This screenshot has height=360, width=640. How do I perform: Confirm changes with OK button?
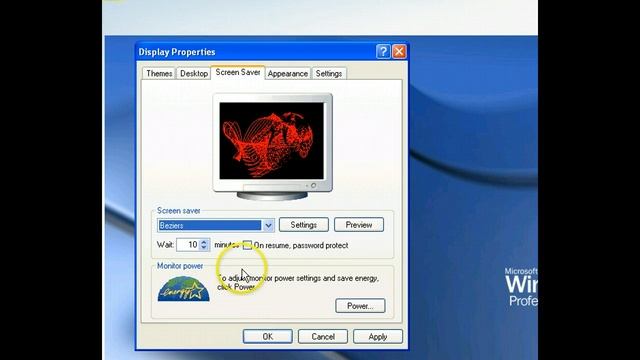(268, 336)
